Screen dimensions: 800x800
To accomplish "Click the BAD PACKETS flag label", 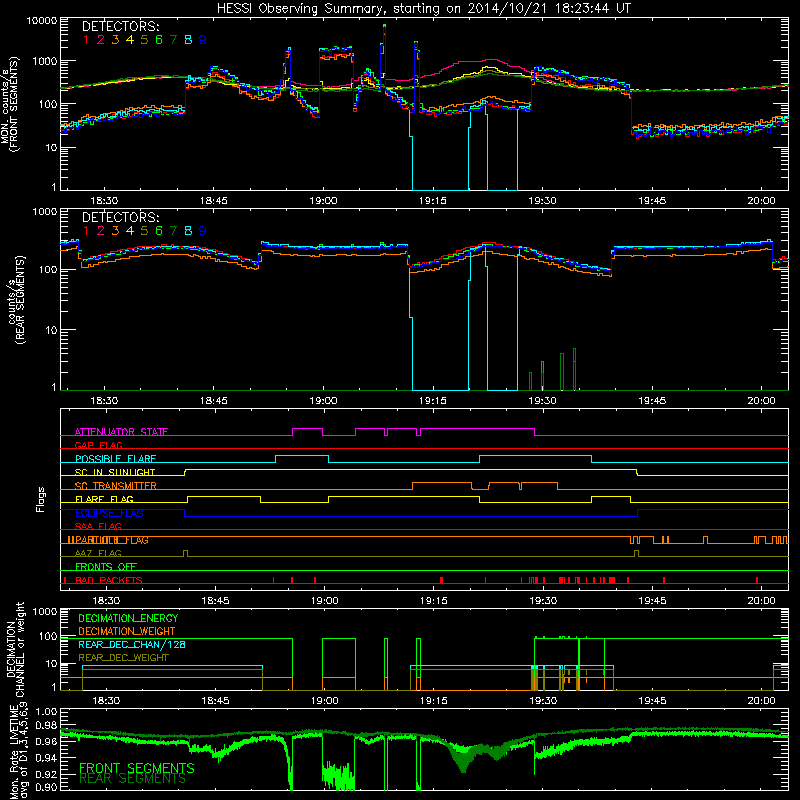I will click(x=109, y=580).
